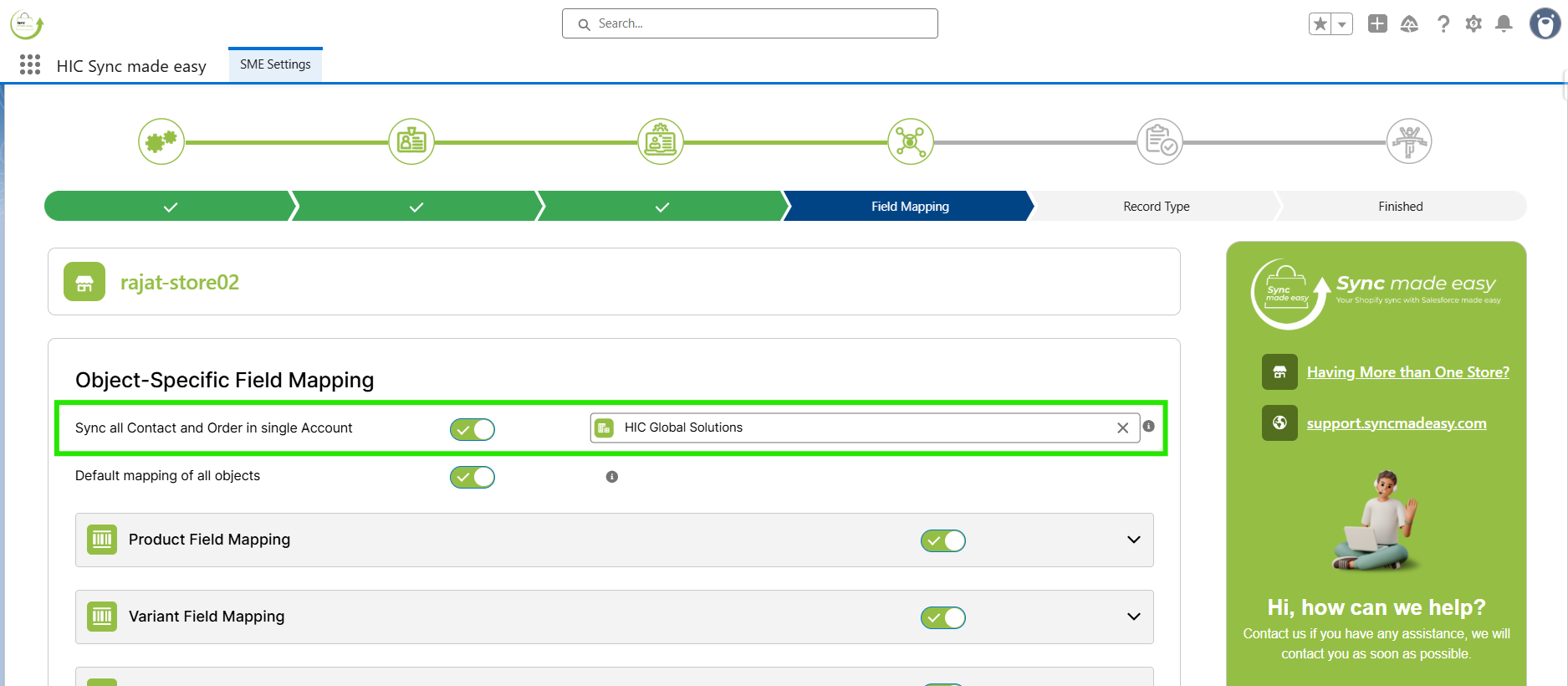The width and height of the screenshot is (1568, 686).
Task: Open the Notifications bell
Action: coord(1504,23)
